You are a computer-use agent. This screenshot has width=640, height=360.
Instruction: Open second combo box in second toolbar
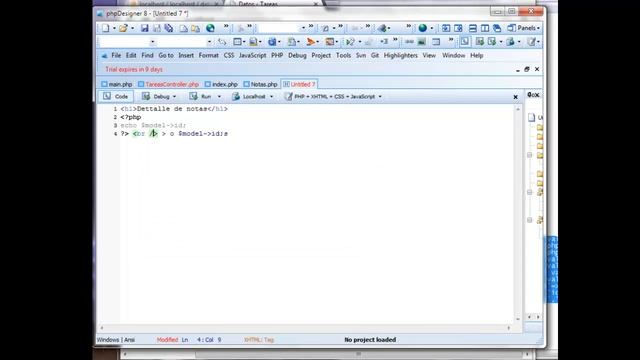pos(185,42)
